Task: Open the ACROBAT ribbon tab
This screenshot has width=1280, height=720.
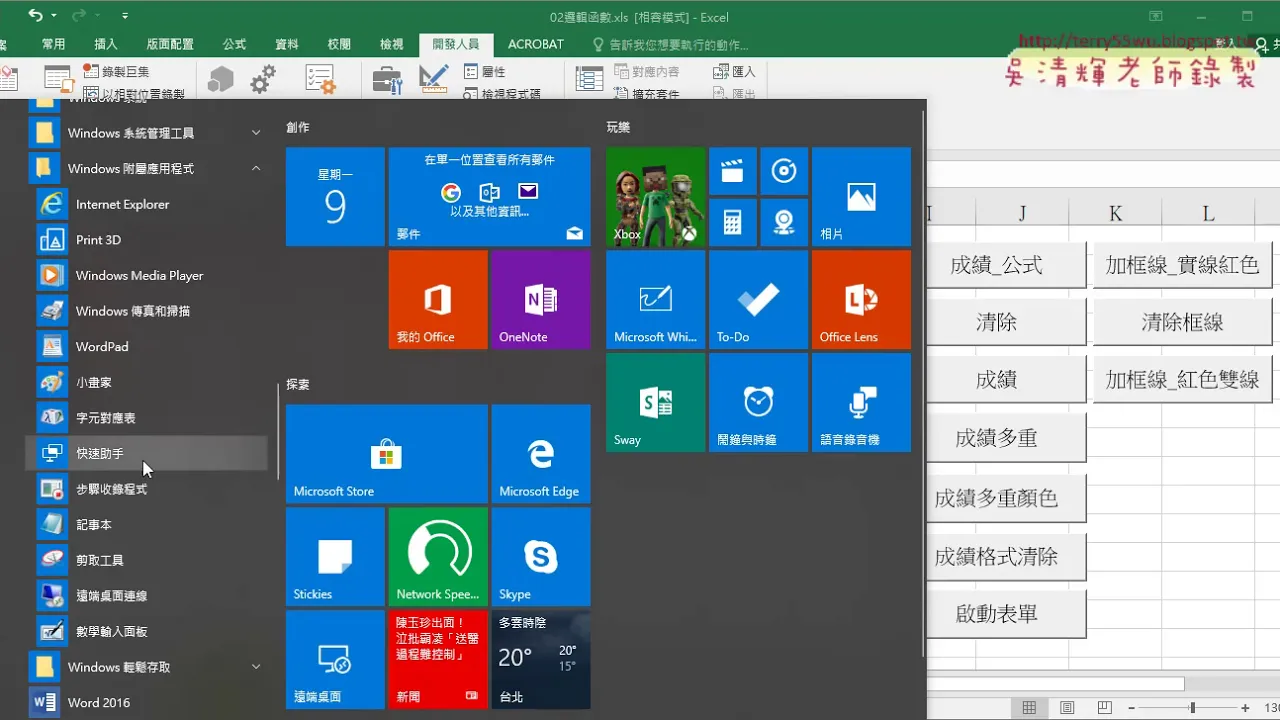Action: click(x=536, y=44)
